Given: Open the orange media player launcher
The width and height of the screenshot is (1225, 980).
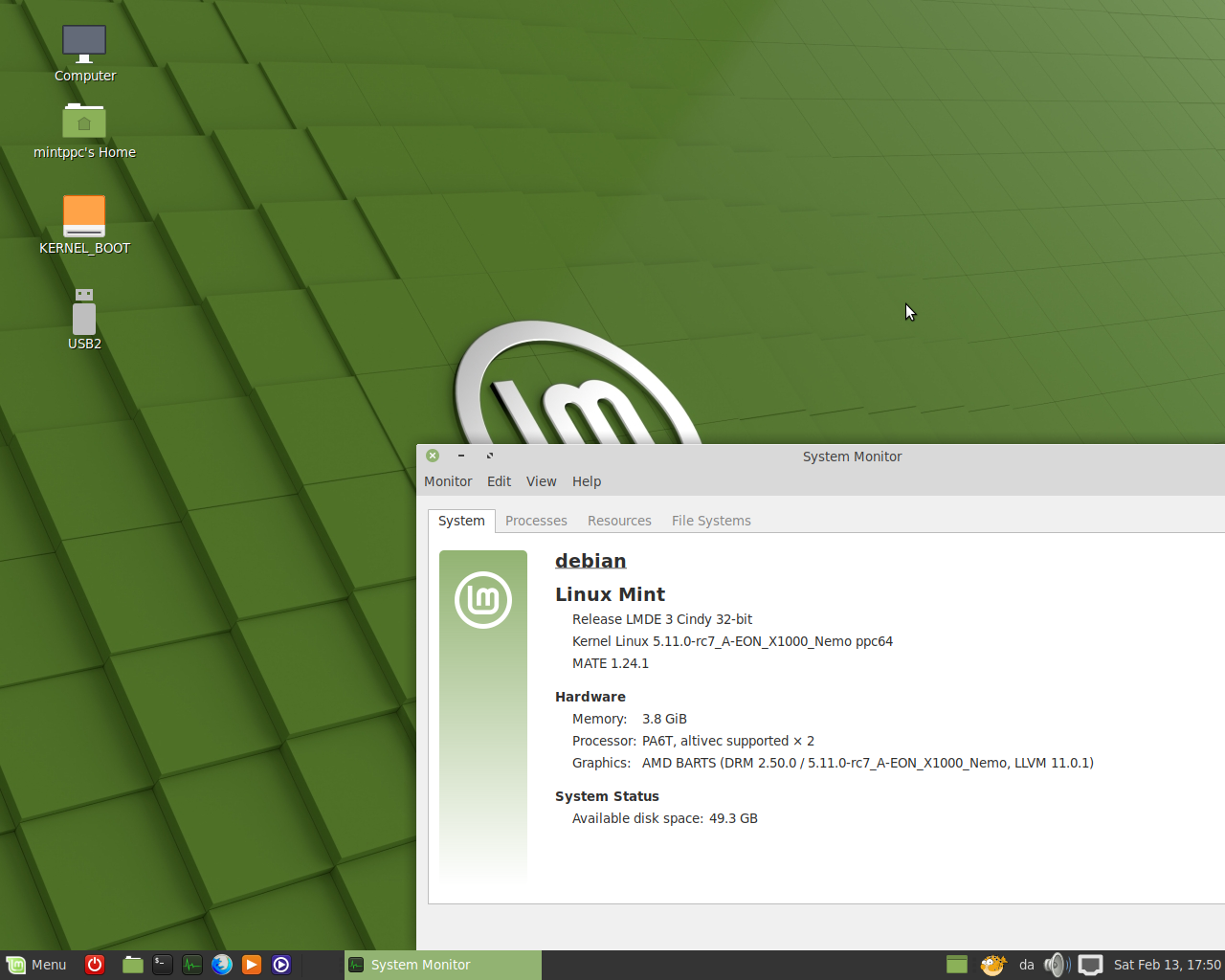Looking at the screenshot, I should point(252,965).
